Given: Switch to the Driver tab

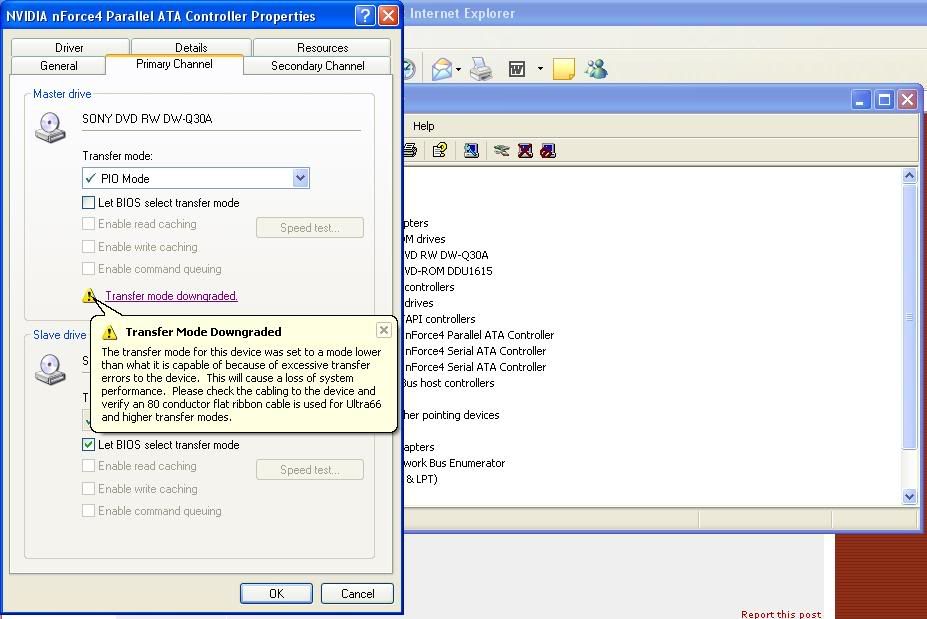Looking at the screenshot, I should [x=70, y=47].
